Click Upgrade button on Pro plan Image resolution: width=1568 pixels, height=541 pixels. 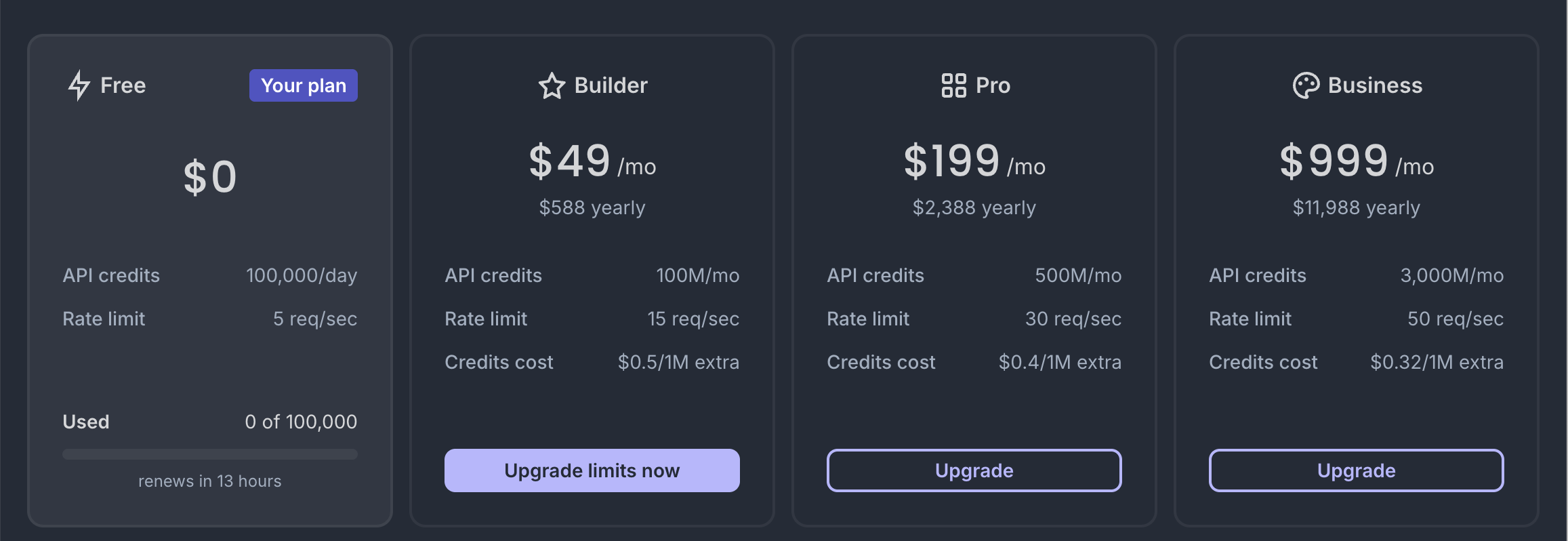point(974,470)
